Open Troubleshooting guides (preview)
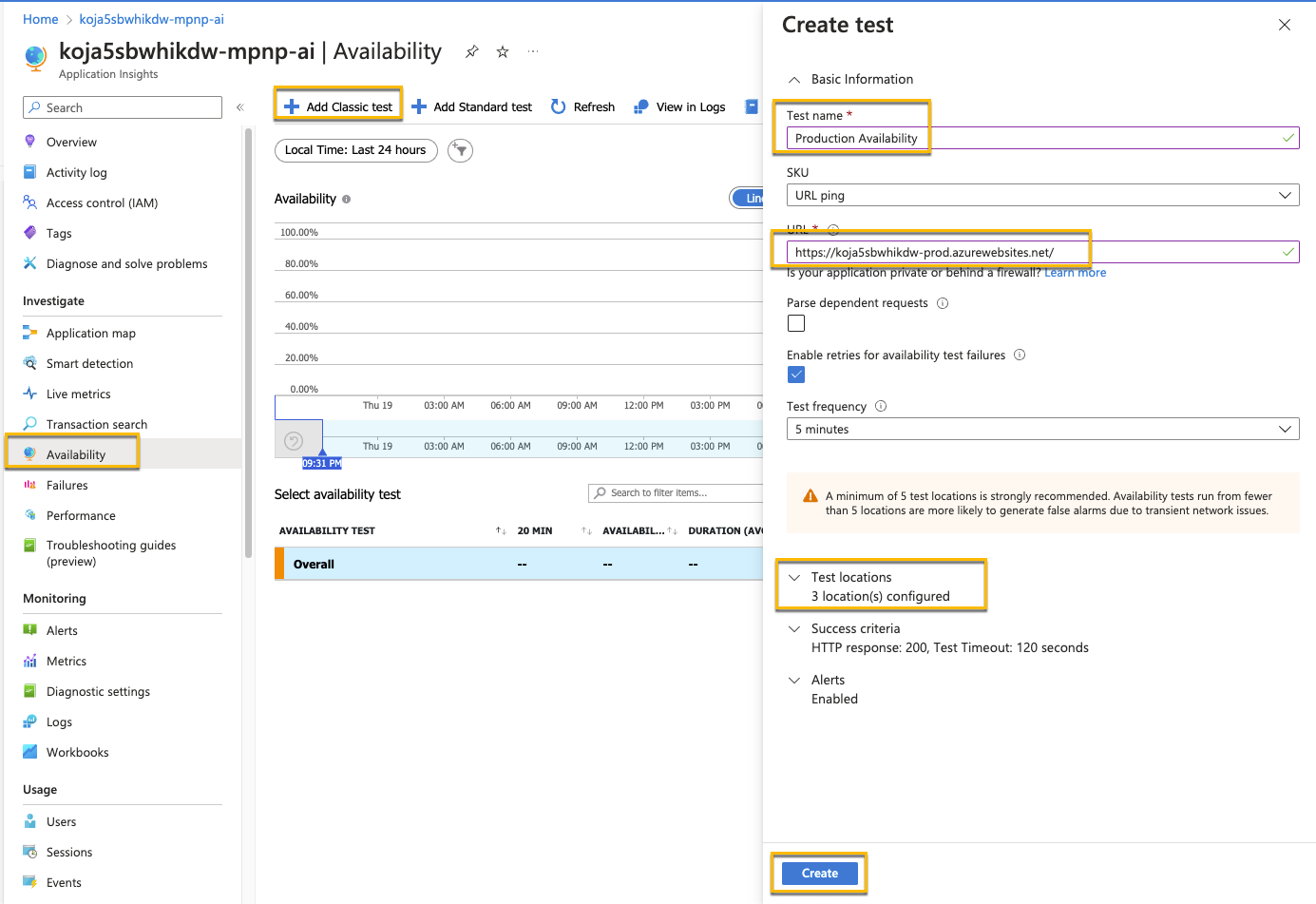Screen dimensions: 1316x904 (x=111, y=553)
